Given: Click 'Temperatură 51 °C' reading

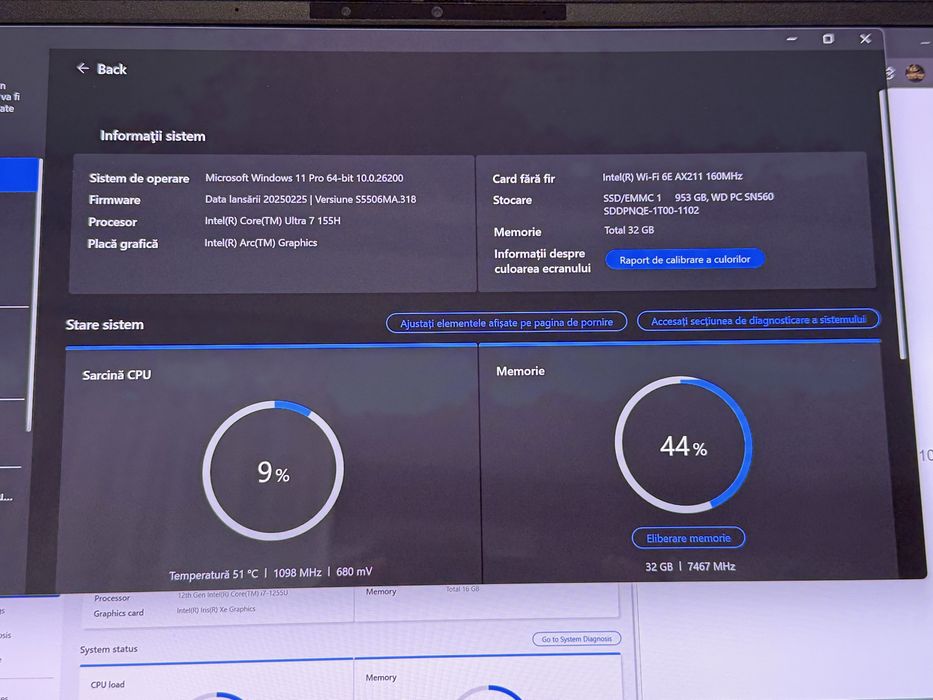Looking at the screenshot, I should click(214, 574).
